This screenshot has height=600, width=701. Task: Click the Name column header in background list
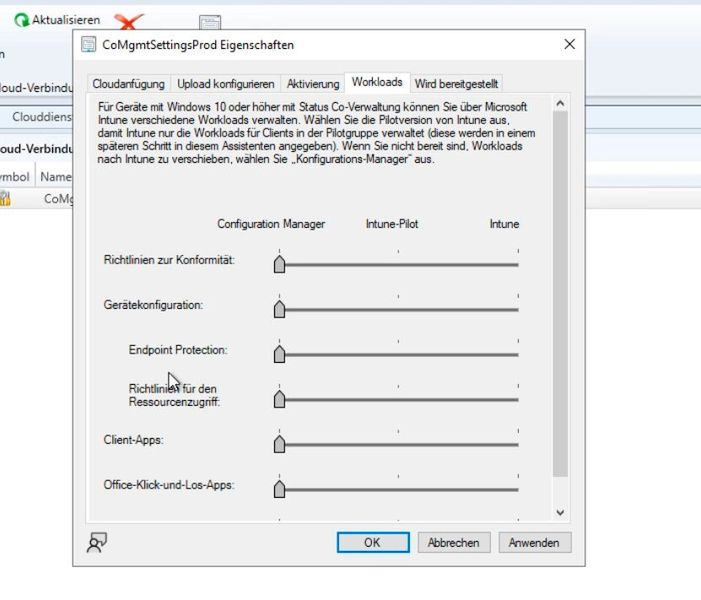(x=55, y=177)
